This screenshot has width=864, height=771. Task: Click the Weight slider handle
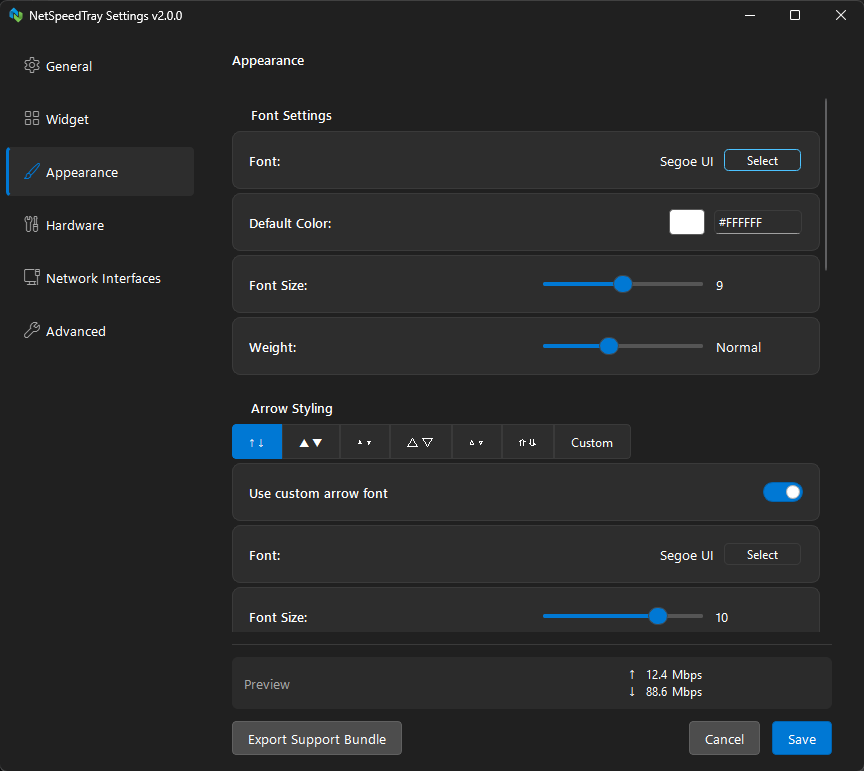click(609, 346)
